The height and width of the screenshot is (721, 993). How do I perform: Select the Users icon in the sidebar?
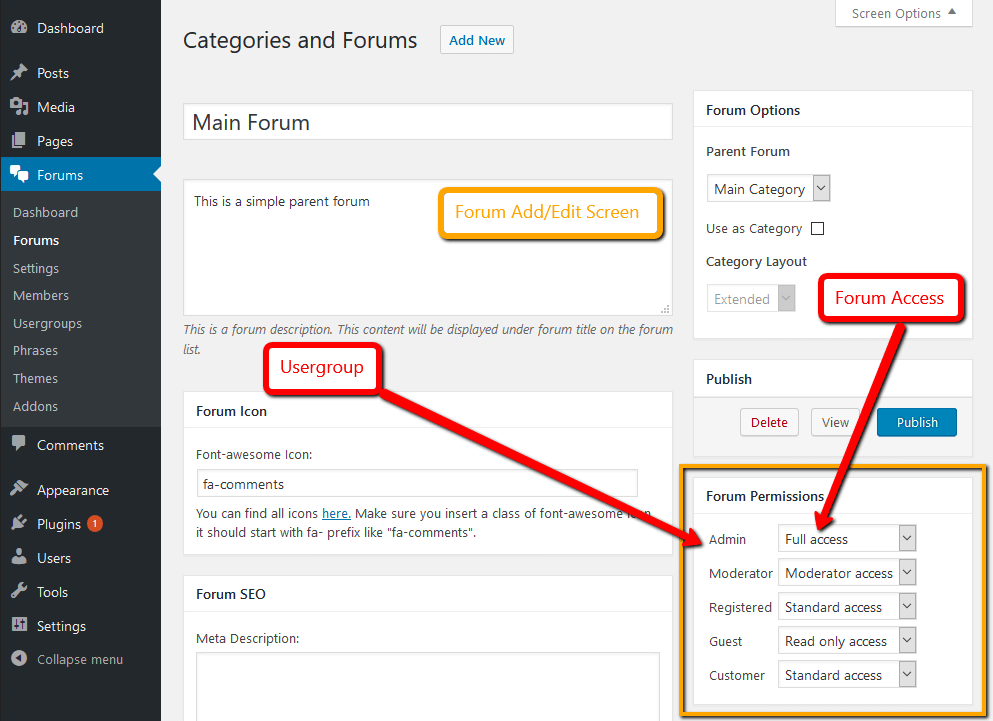point(20,557)
